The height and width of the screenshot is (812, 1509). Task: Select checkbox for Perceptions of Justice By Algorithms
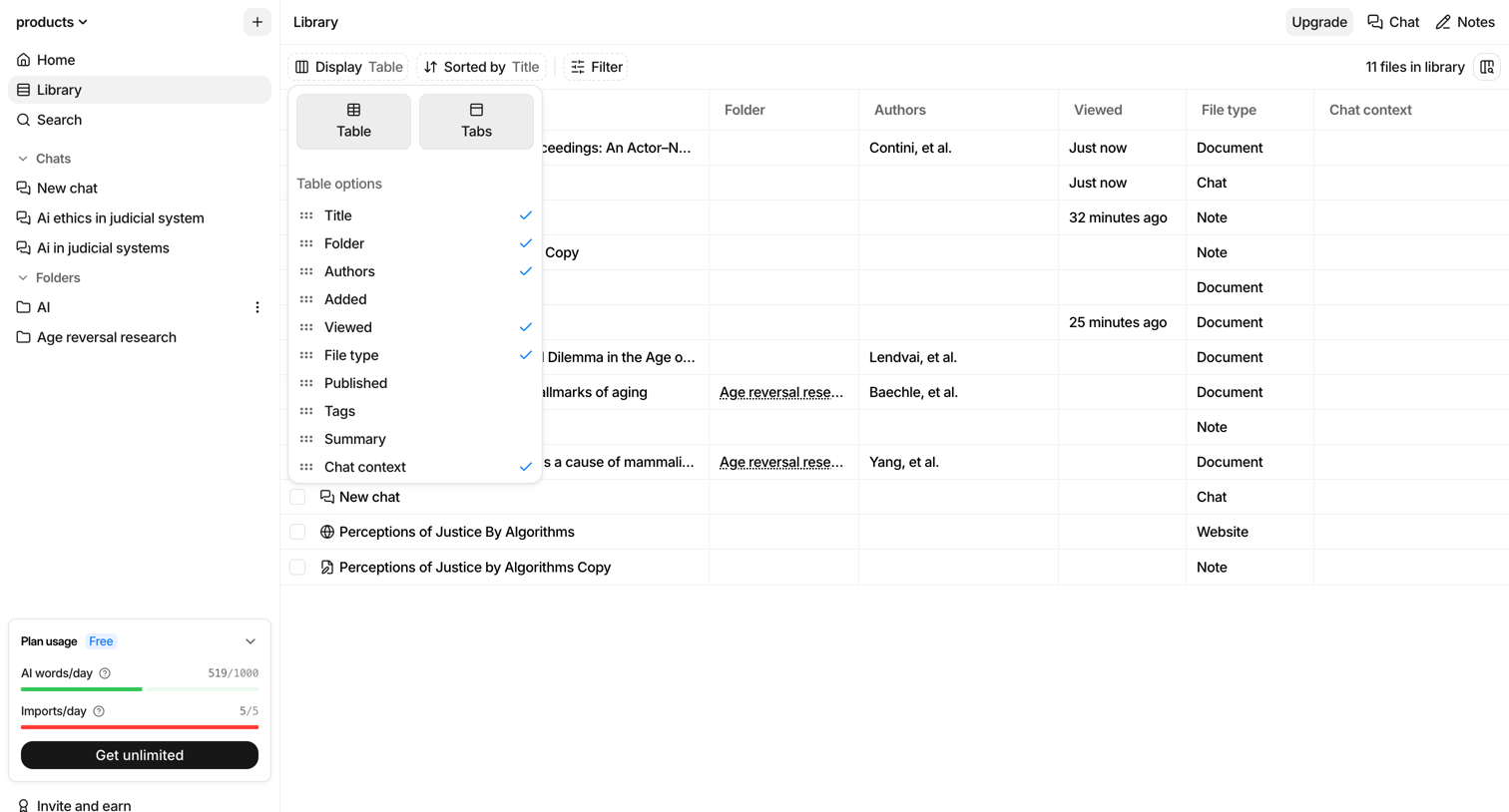pyautogui.click(x=297, y=532)
